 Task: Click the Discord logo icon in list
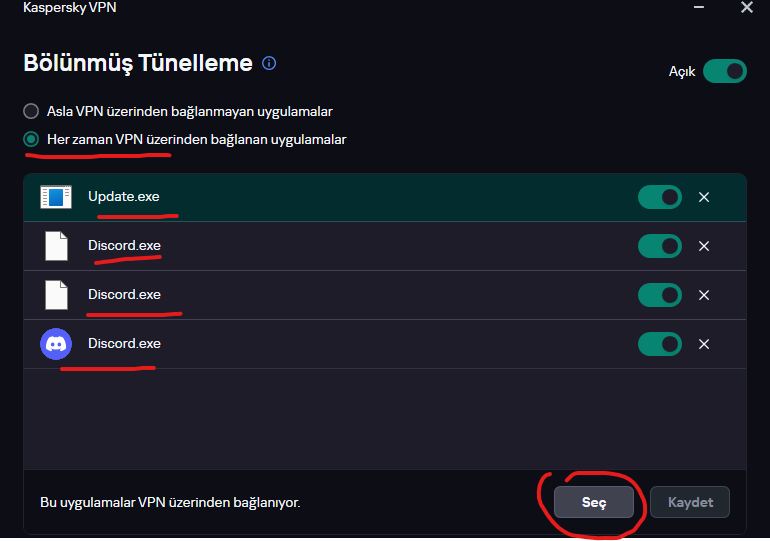(x=56, y=344)
